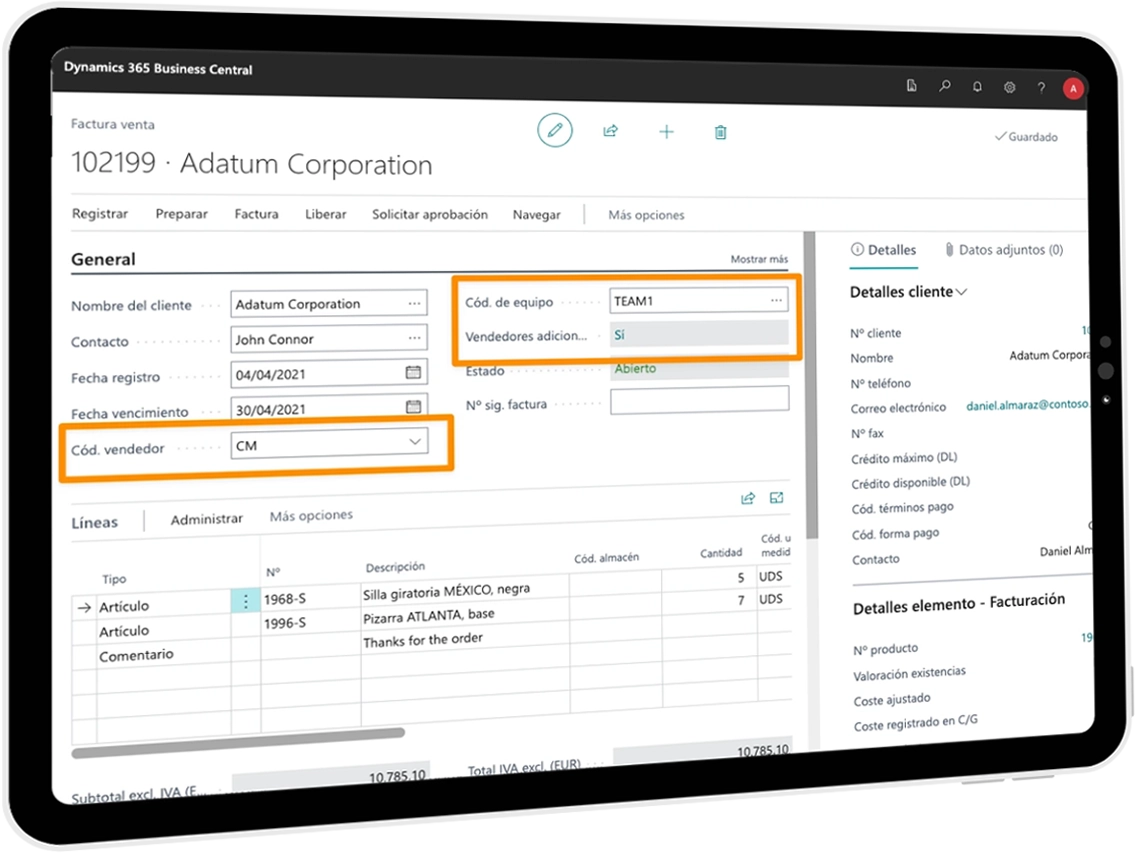Viewport: 1137px width, 867px height.
Task: Click the share icon beside edit
Action: click(x=610, y=131)
